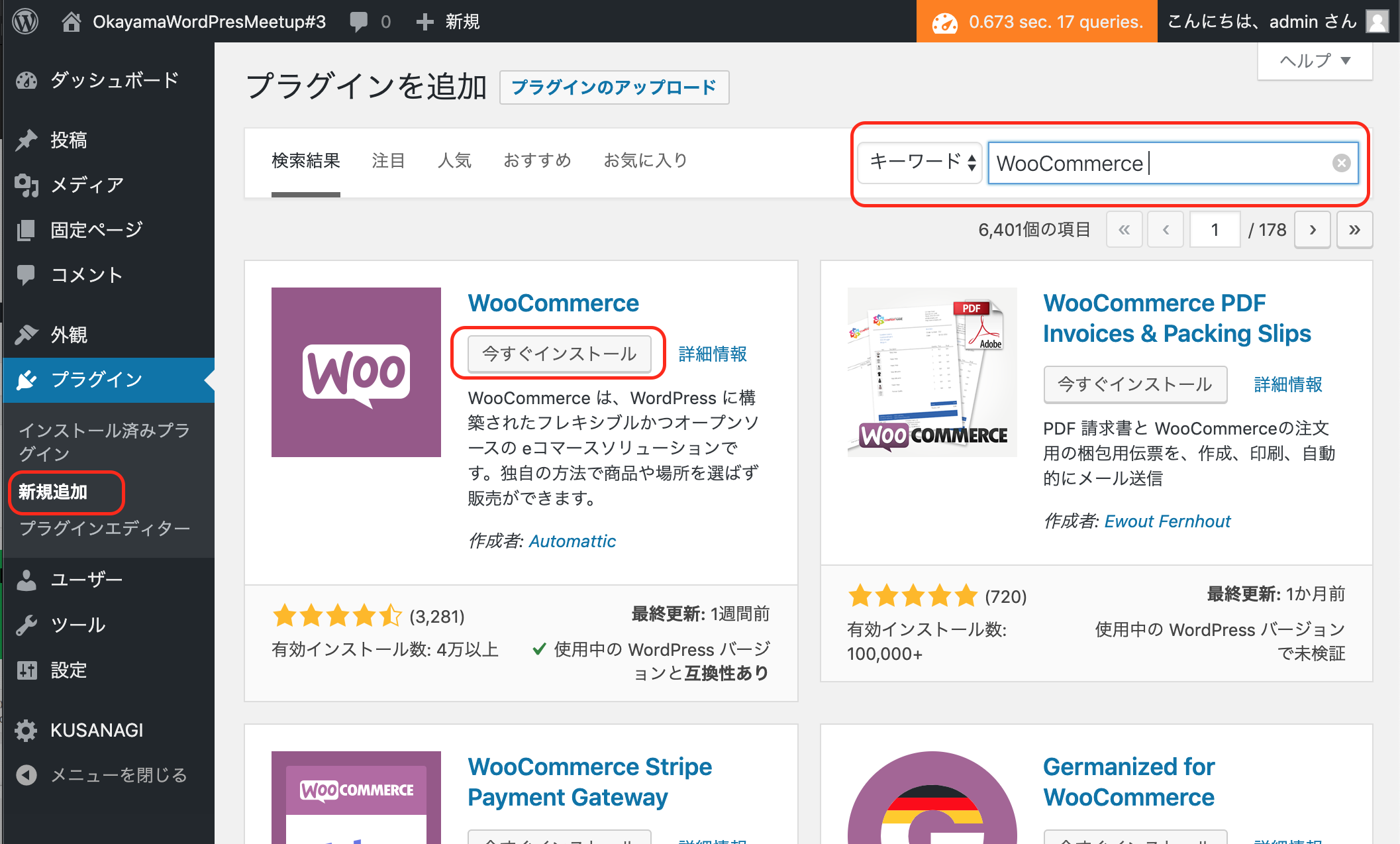Open the site home icon
The width and height of the screenshot is (1400, 844).
71,22
